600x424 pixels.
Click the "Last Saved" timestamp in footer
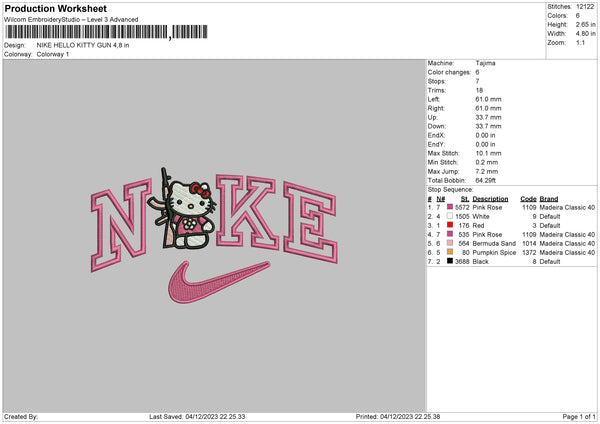[197, 417]
